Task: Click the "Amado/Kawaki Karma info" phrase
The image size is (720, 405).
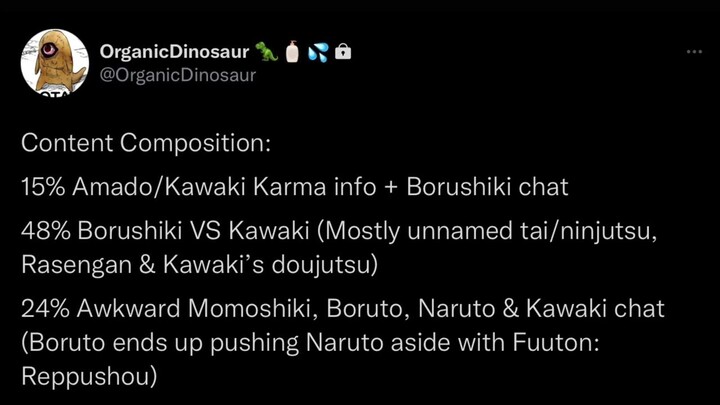Action: [x=224, y=187]
